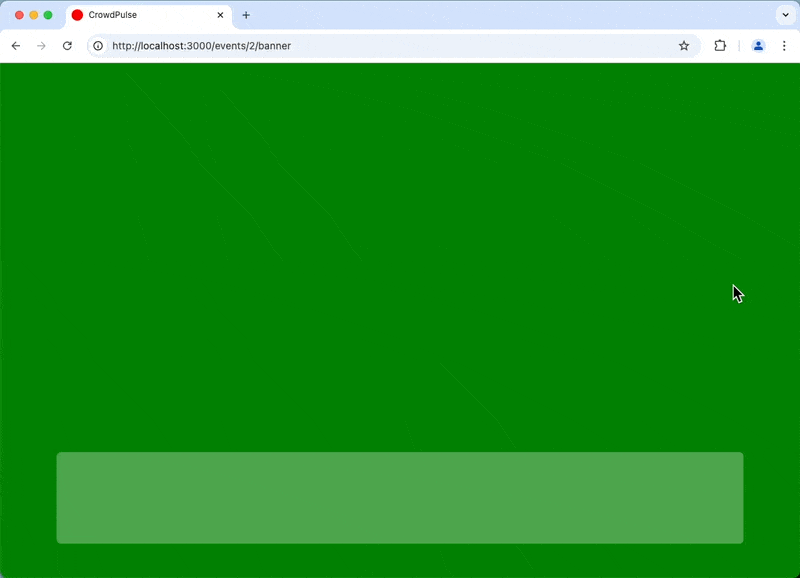Viewport: 800px width, 578px height.
Task: Expand the tab search dropdown
Action: click(784, 15)
